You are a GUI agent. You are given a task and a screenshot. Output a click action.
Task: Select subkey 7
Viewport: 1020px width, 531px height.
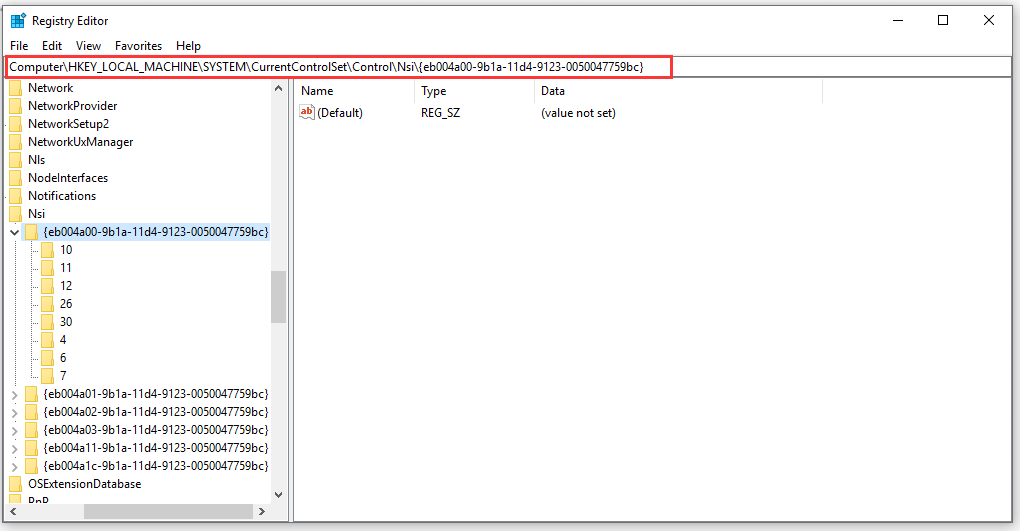(63, 375)
